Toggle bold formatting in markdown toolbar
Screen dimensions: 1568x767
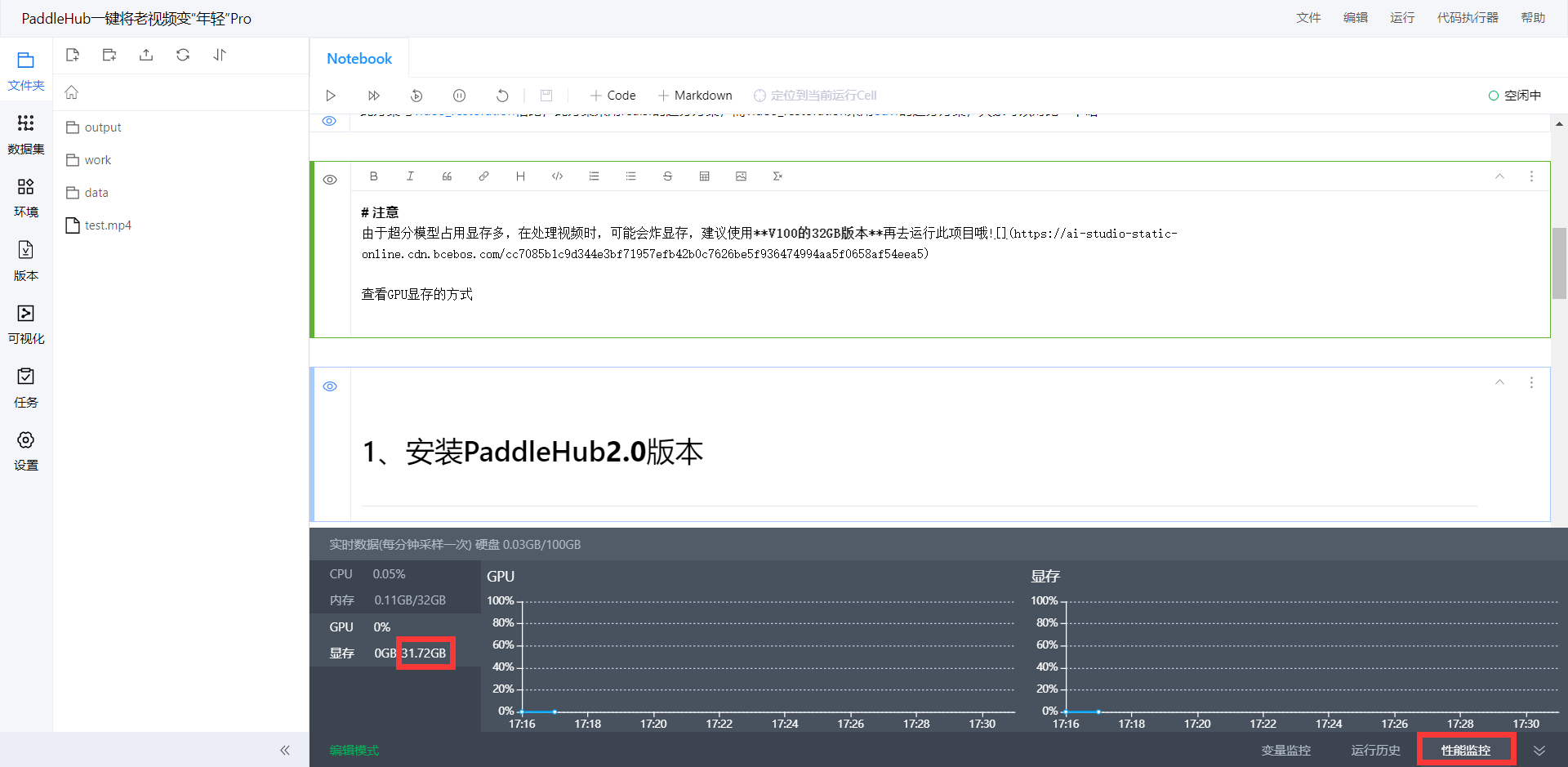click(x=373, y=176)
